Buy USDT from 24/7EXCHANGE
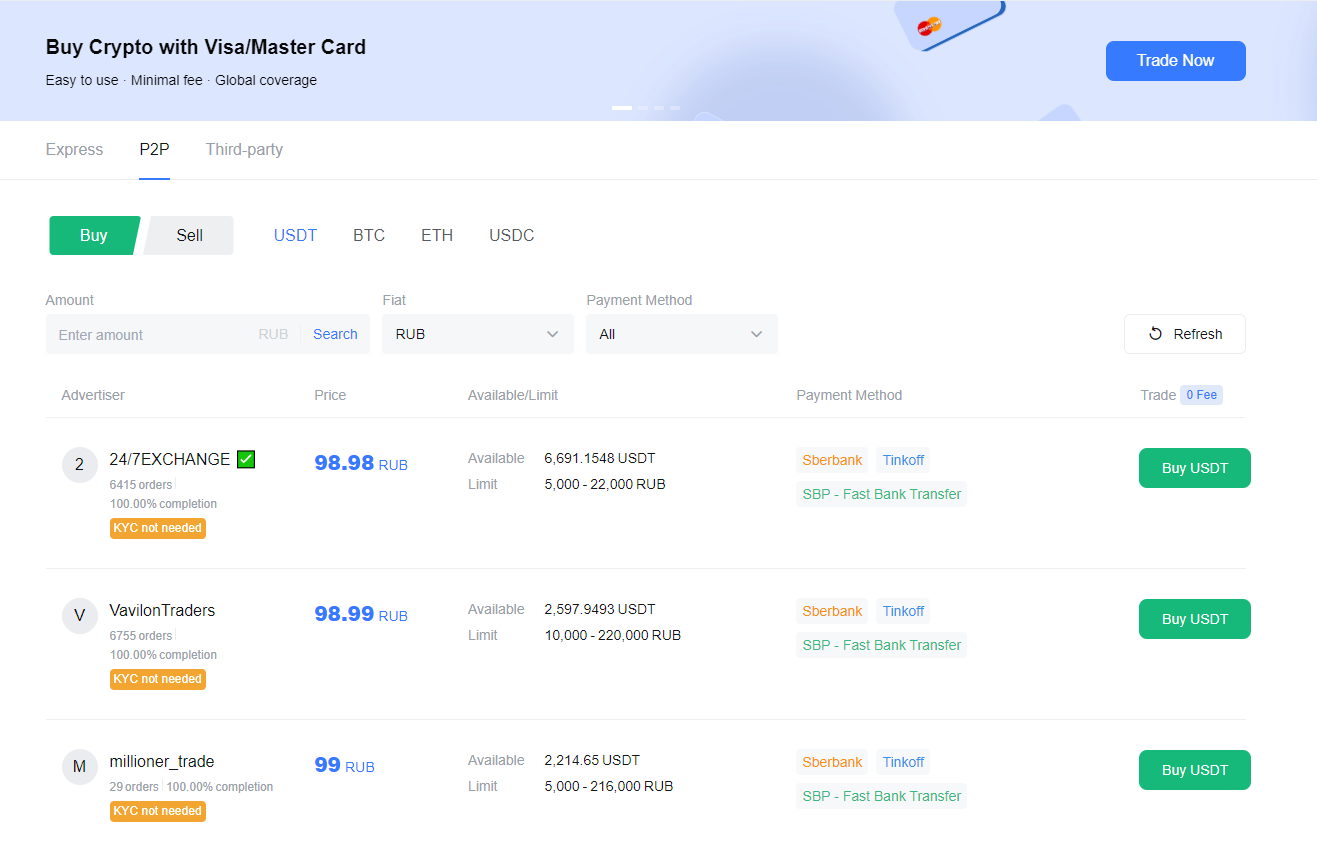The image size is (1317, 848). coord(1195,468)
